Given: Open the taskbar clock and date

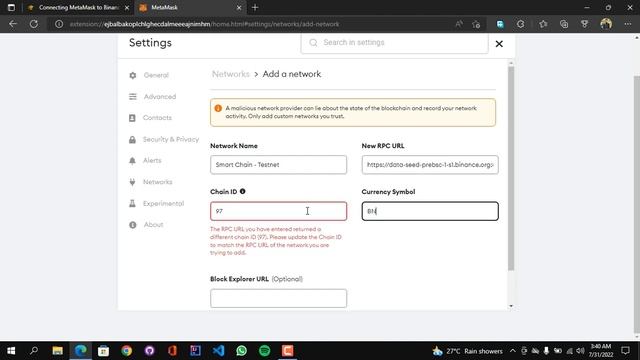Looking at the screenshot, I should click(600, 351).
